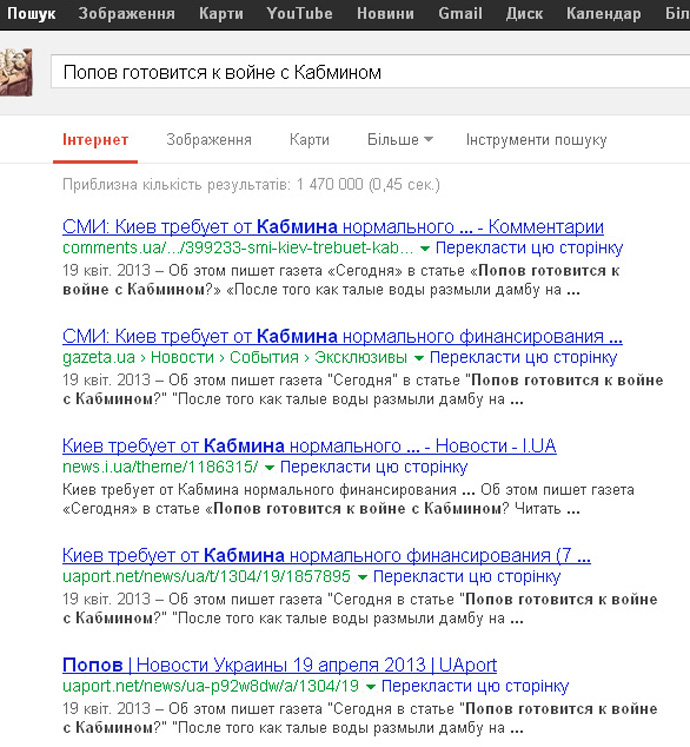Click 'Перекласти цю сторінку' for uaport 1857895 result
This screenshot has height=747, width=690.
click(x=467, y=576)
